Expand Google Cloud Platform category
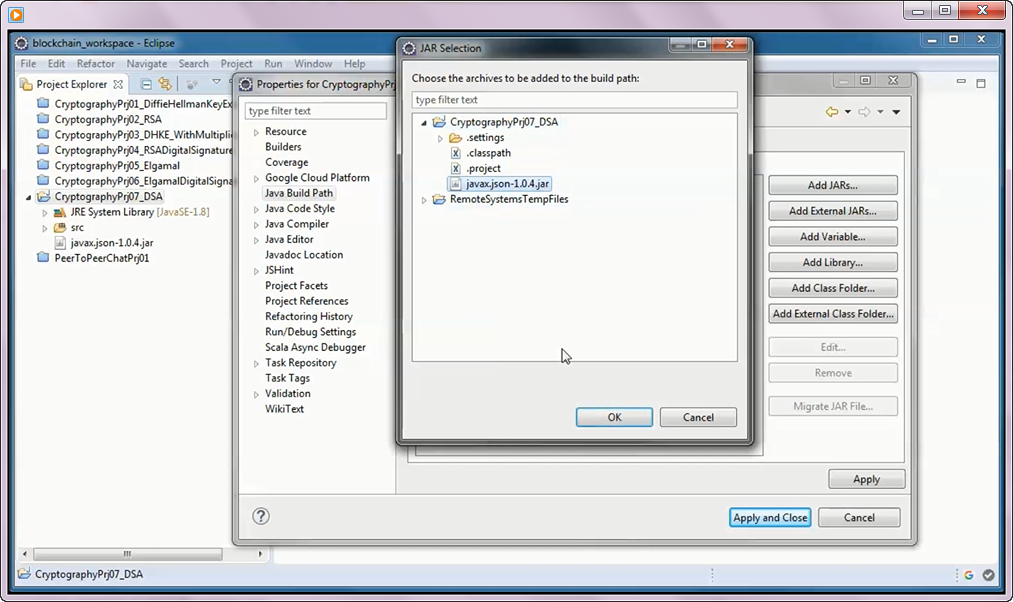 click(256, 179)
